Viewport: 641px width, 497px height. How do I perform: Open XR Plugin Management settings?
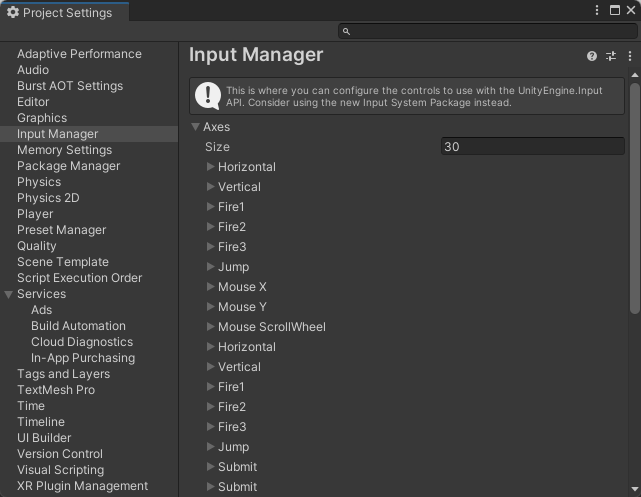pyautogui.click(x=83, y=486)
